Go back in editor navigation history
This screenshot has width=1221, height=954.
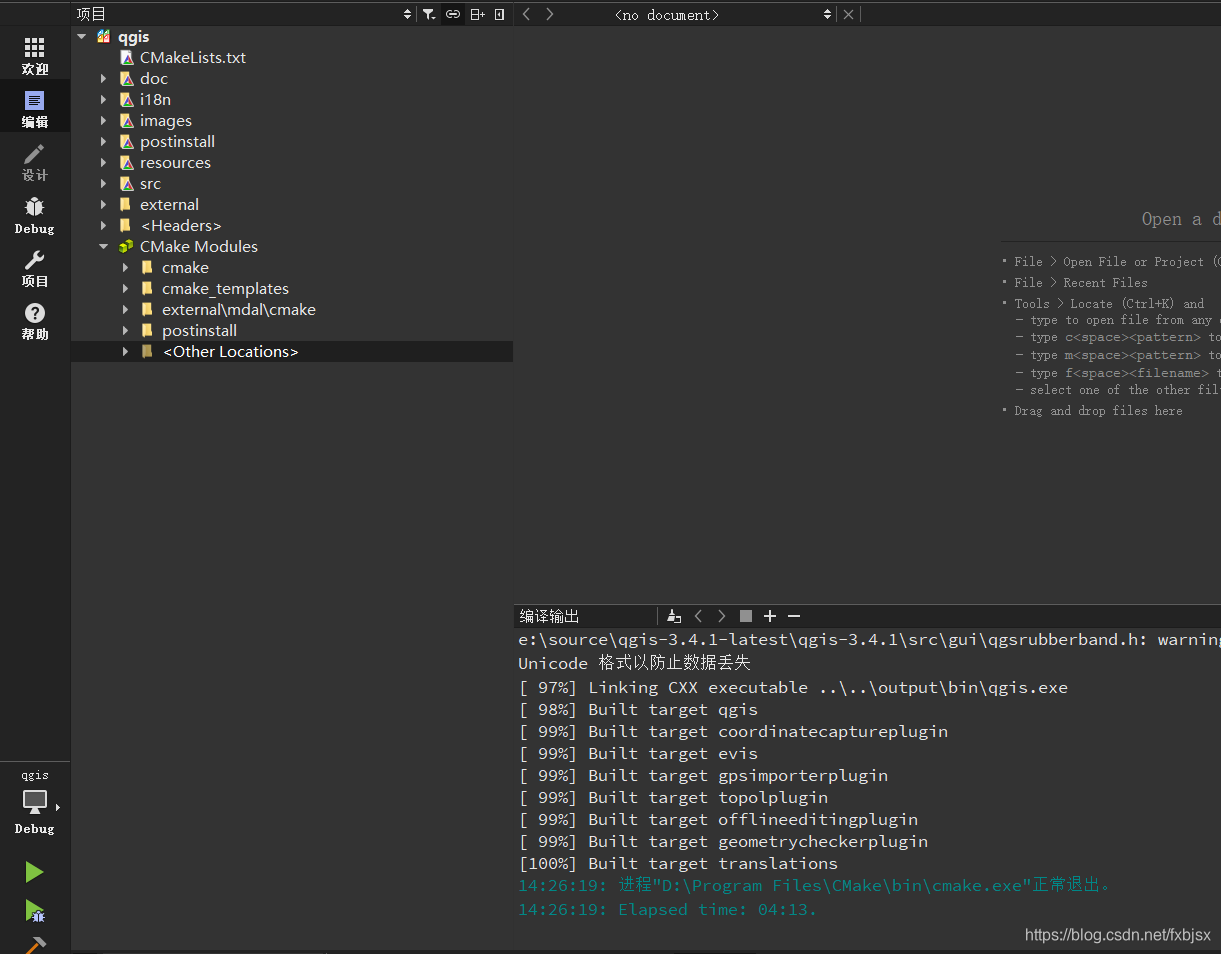(x=527, y=14)
